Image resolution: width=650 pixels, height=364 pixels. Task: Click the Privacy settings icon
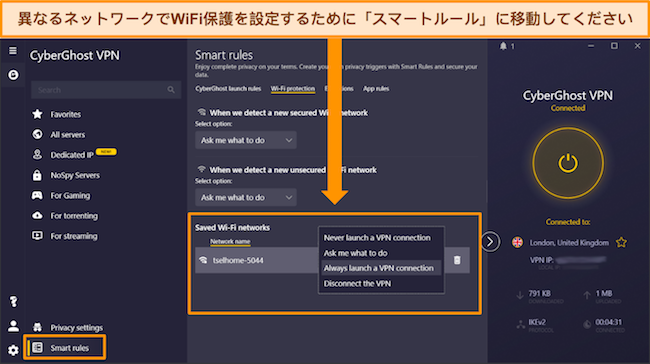coord(37,327)
